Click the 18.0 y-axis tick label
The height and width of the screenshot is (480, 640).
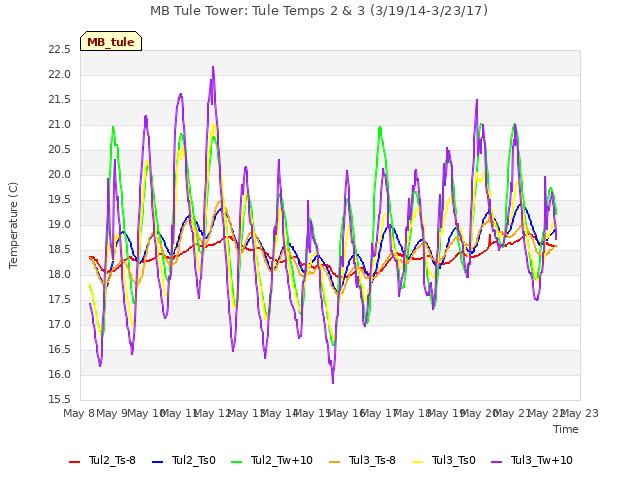60,275
